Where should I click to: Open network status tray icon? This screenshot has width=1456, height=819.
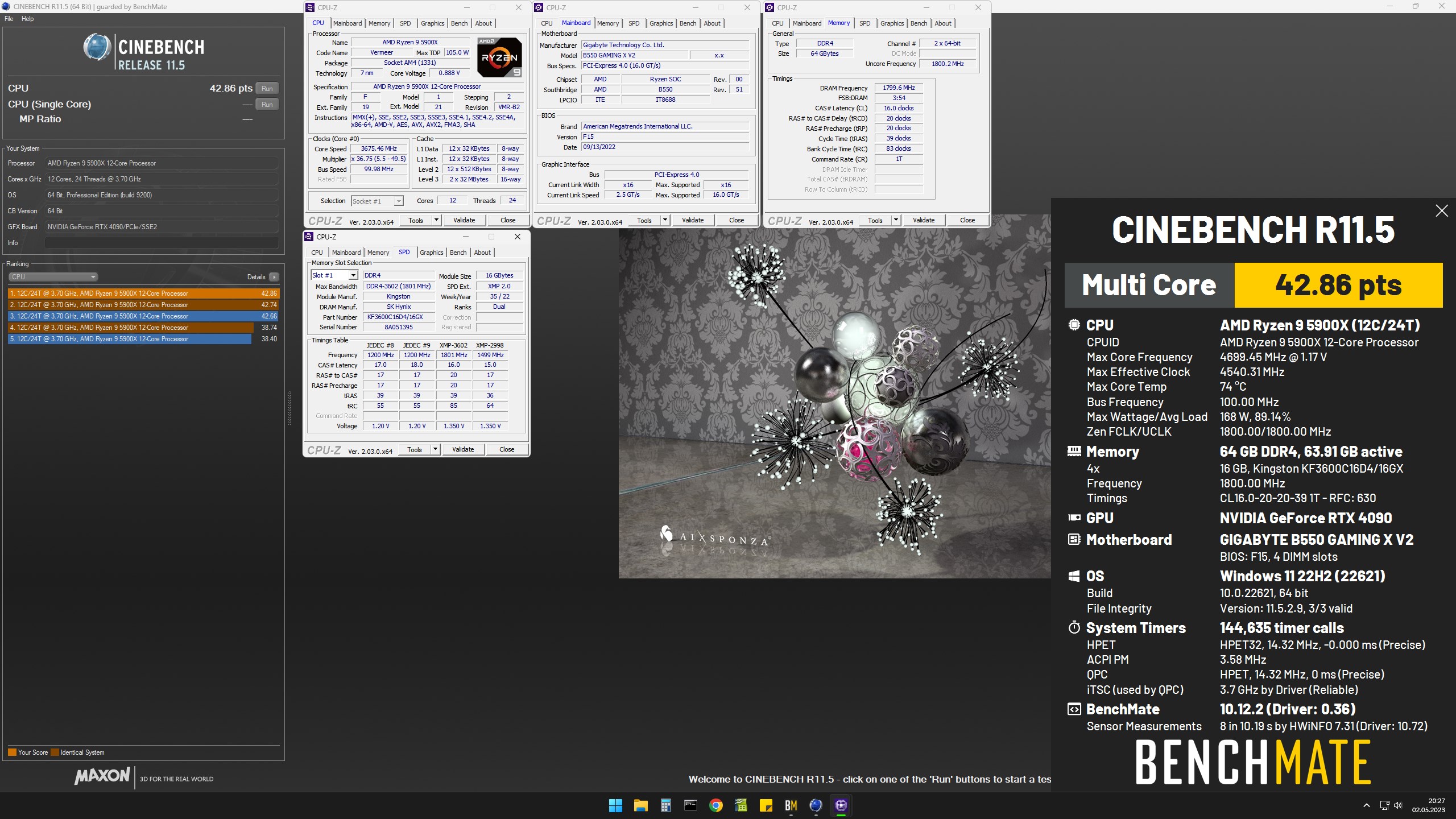[1384, 805]
